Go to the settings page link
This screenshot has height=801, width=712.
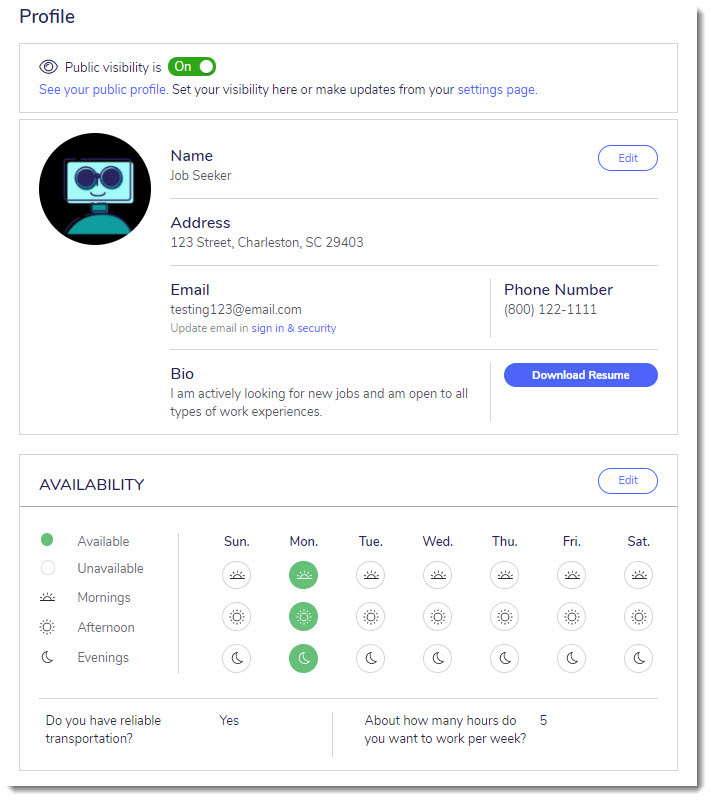(x=496, y=89)
